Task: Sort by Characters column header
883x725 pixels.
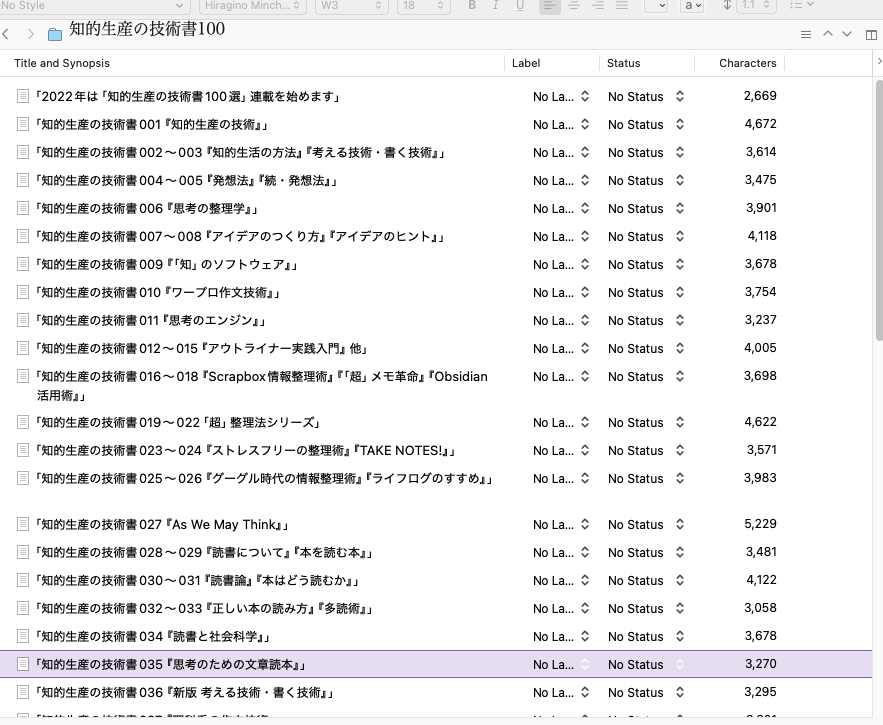Action: [x=747, y=63]
